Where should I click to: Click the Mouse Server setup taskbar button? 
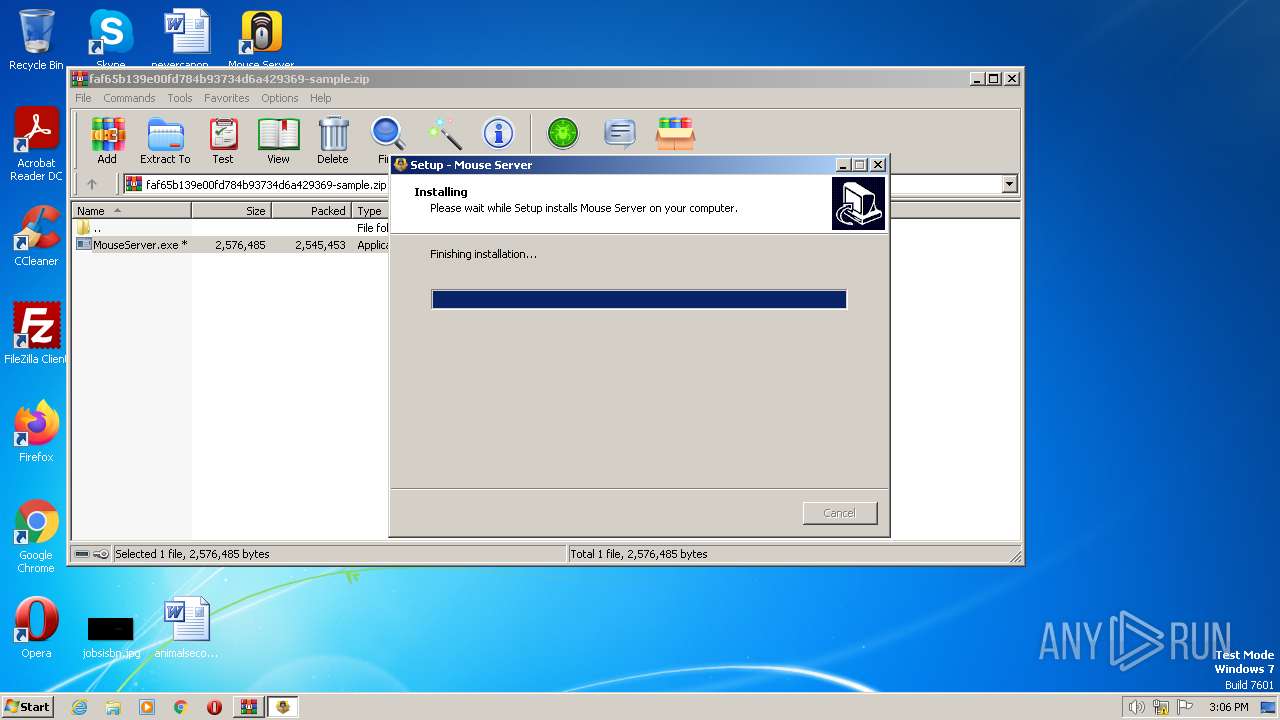click(283, 707)
